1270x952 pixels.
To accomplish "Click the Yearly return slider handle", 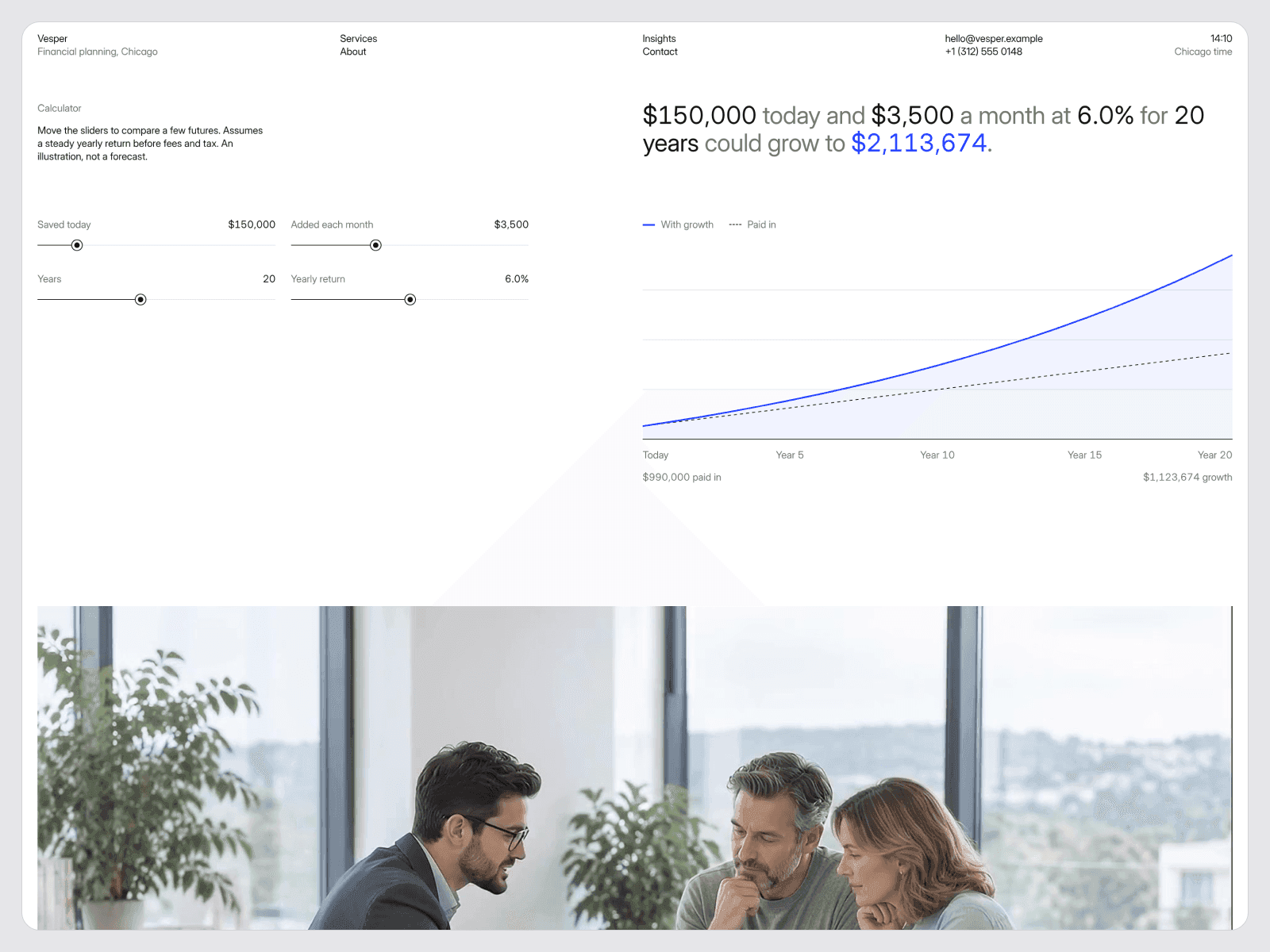I will tap(410, 299).
